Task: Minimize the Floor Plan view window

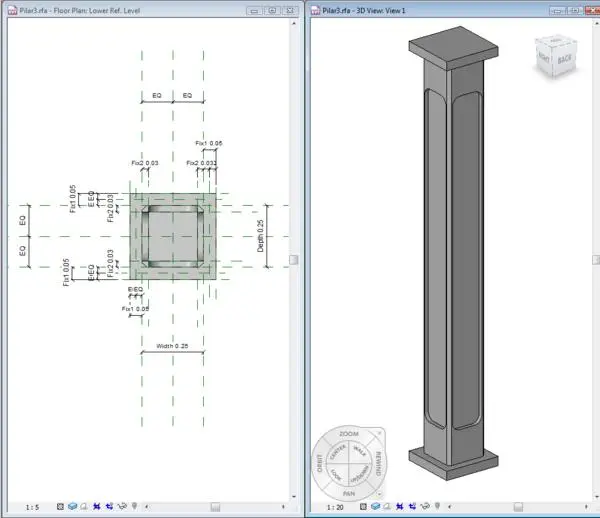Action: (x=254, y=11)
